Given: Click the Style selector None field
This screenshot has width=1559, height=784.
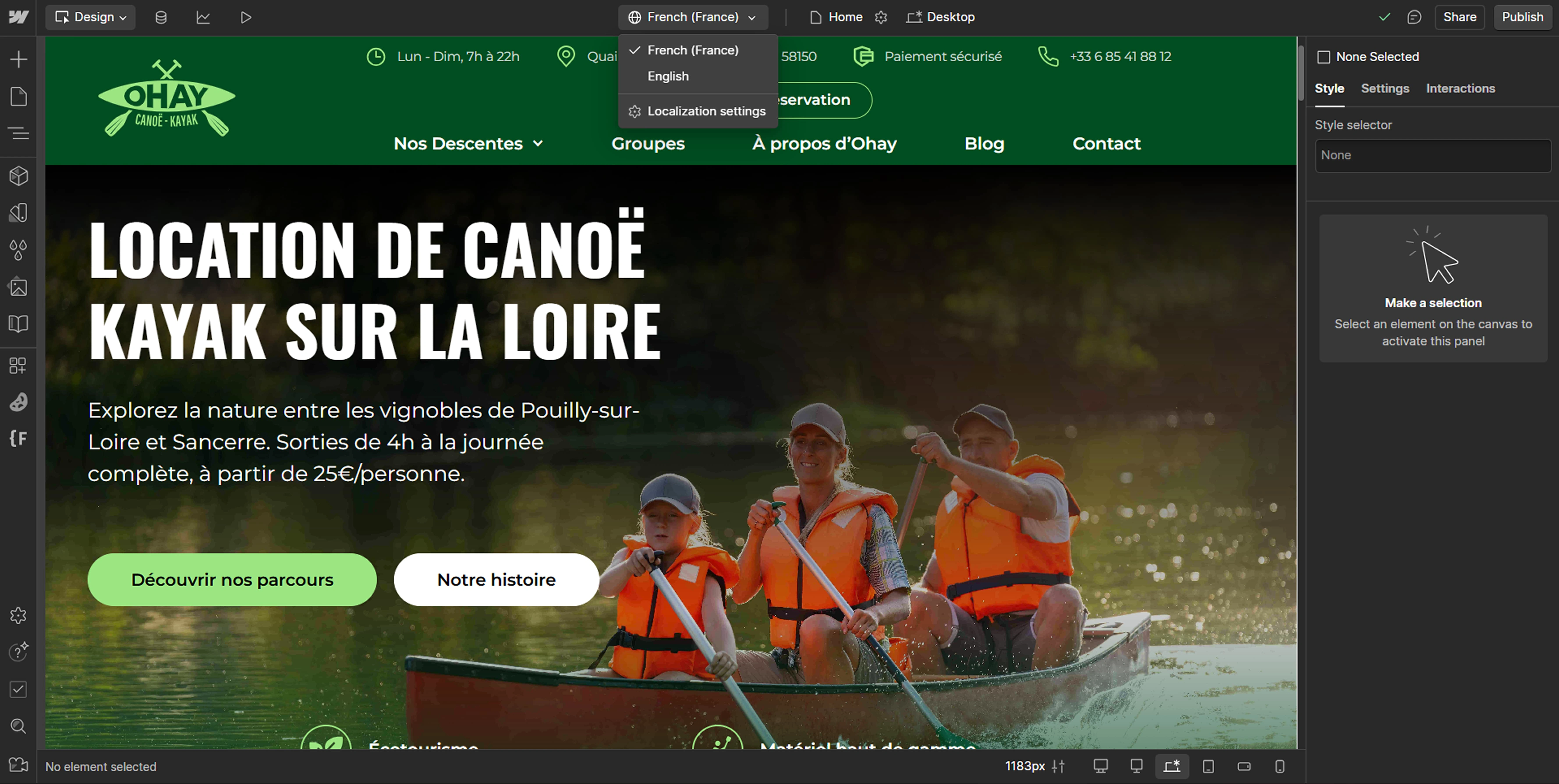Looking at the screenshot, I should tap(1433, 156).
